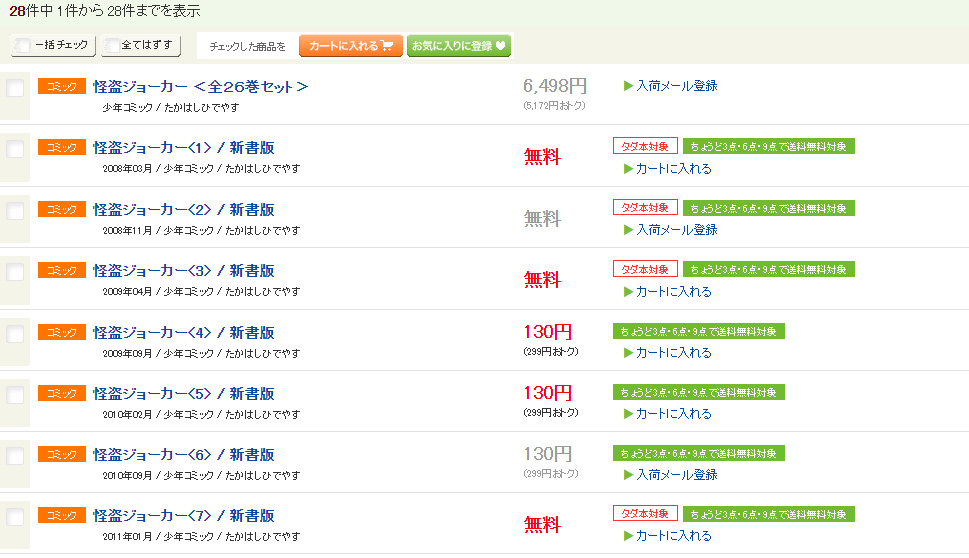
Task: Click カートに入れる for volume 1
Action: (x=673, y=169)
